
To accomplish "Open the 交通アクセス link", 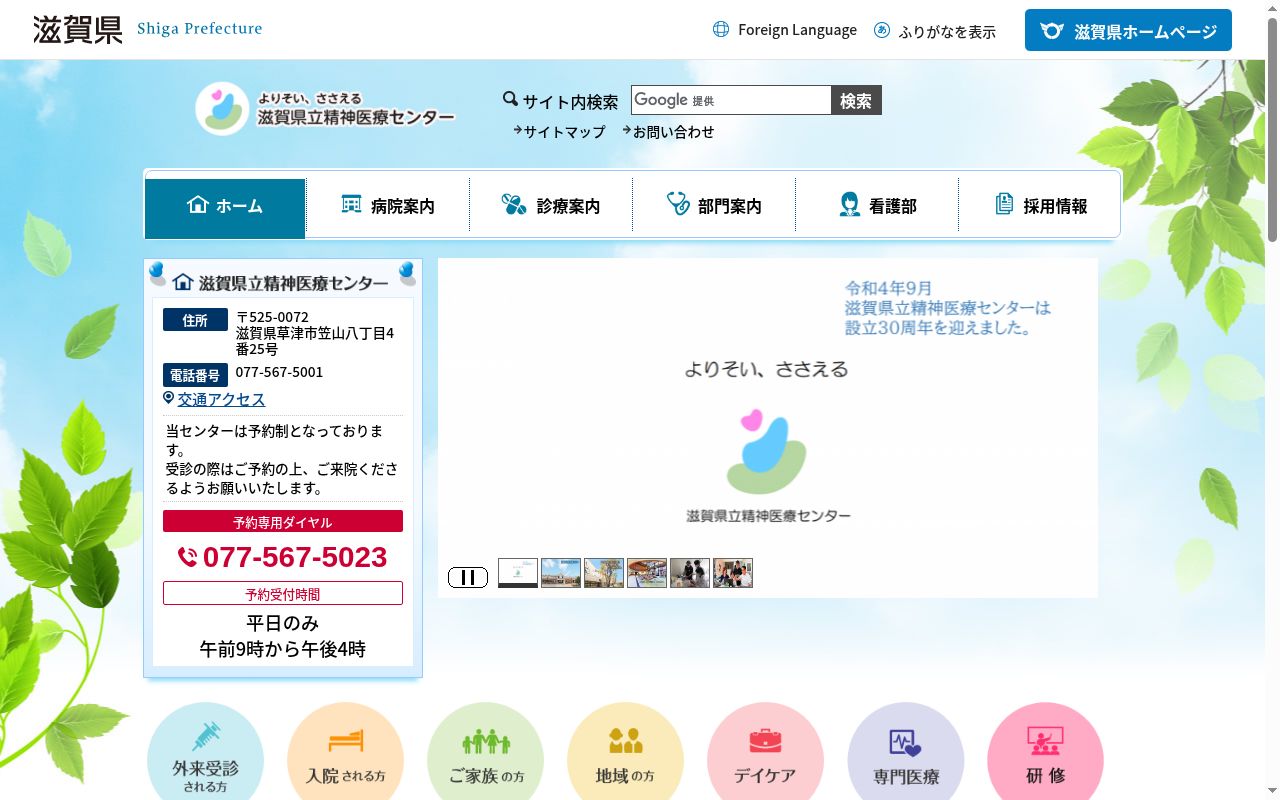I will [221, 399].
